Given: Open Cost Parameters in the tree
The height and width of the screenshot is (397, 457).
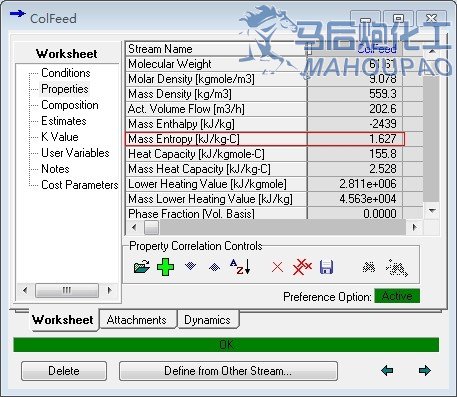Looking at the screenshot, I should click(x=79, y=185).
